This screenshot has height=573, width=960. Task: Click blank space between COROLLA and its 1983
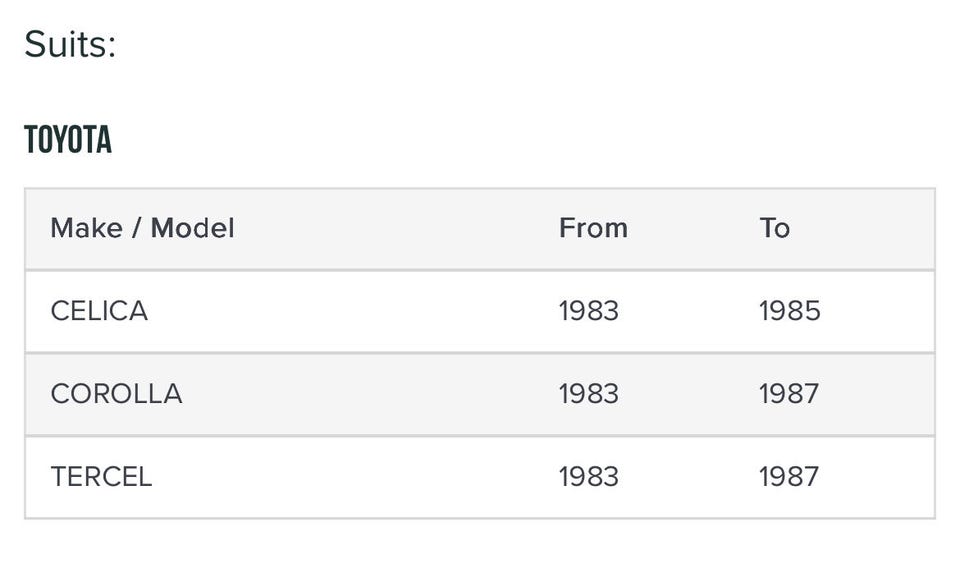[370, 394]
